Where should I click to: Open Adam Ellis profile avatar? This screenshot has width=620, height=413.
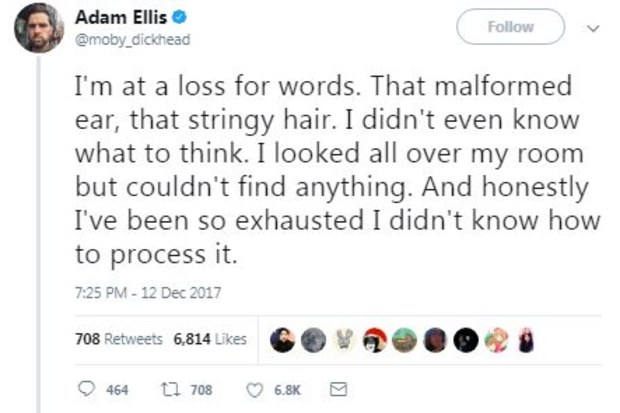click(39, 28)
